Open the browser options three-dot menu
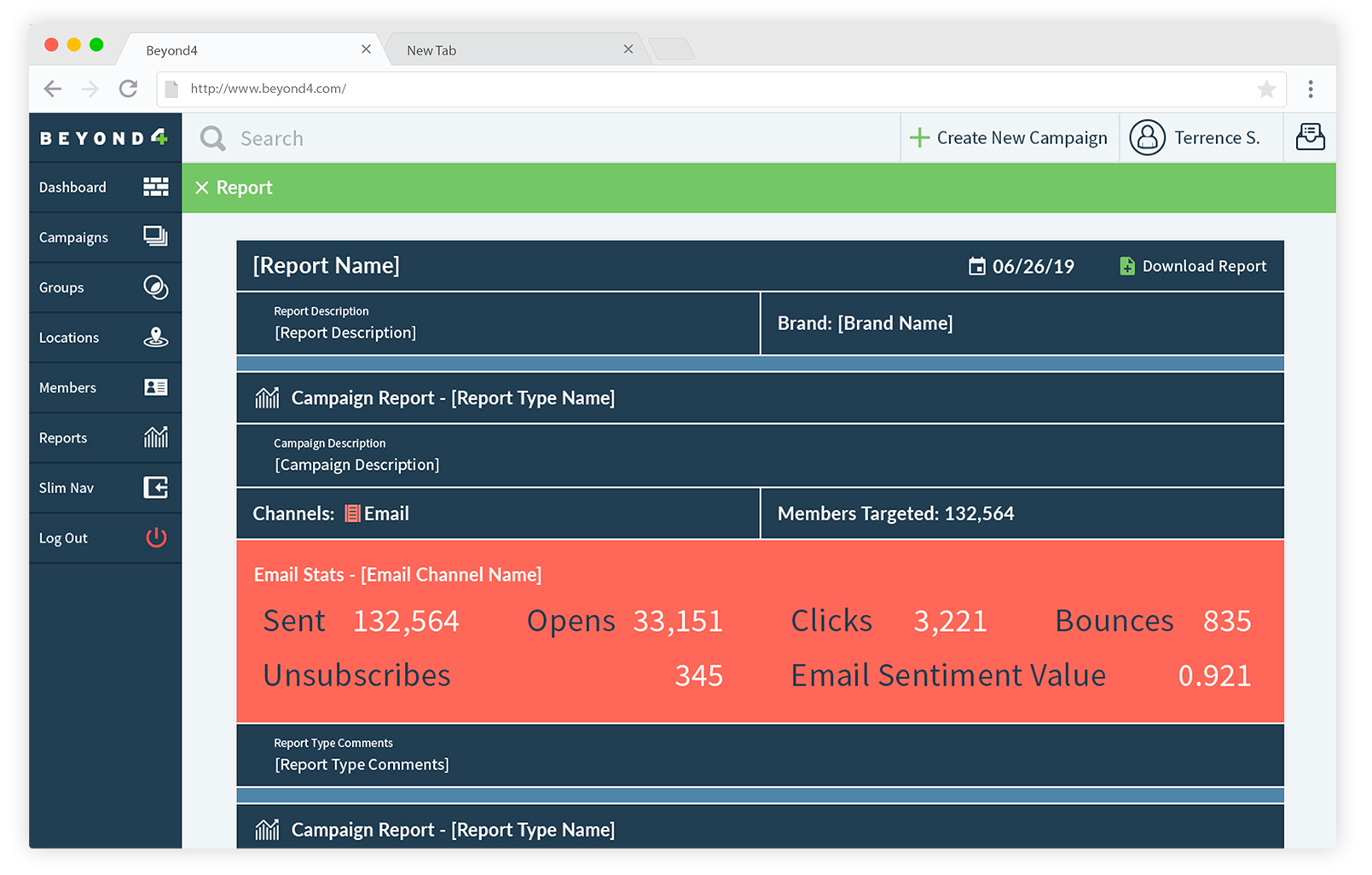Image resolution: width=1372 pixels, height=875 pixels. 1311,89
